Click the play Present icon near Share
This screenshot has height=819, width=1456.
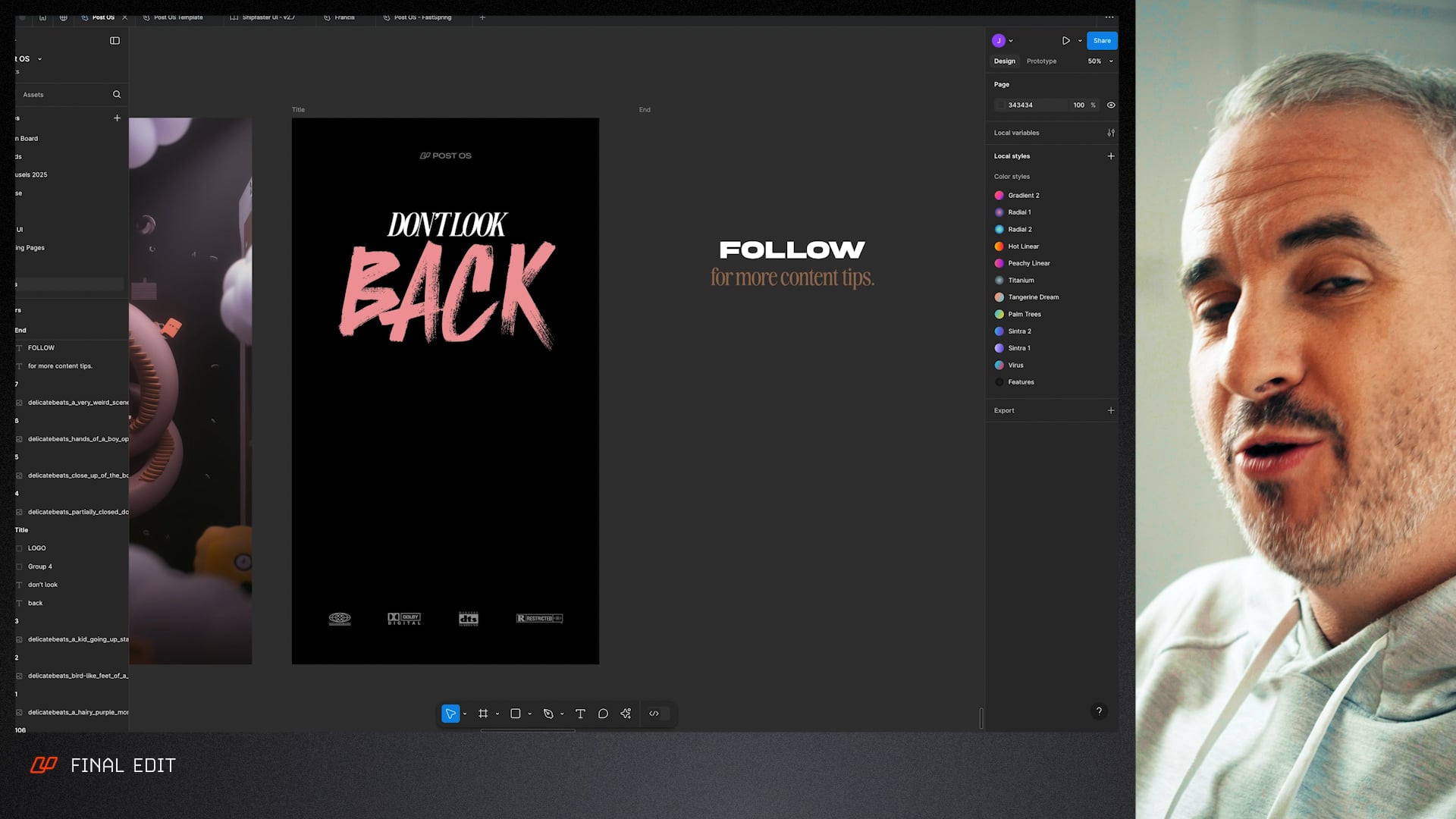click(1065, 40)
